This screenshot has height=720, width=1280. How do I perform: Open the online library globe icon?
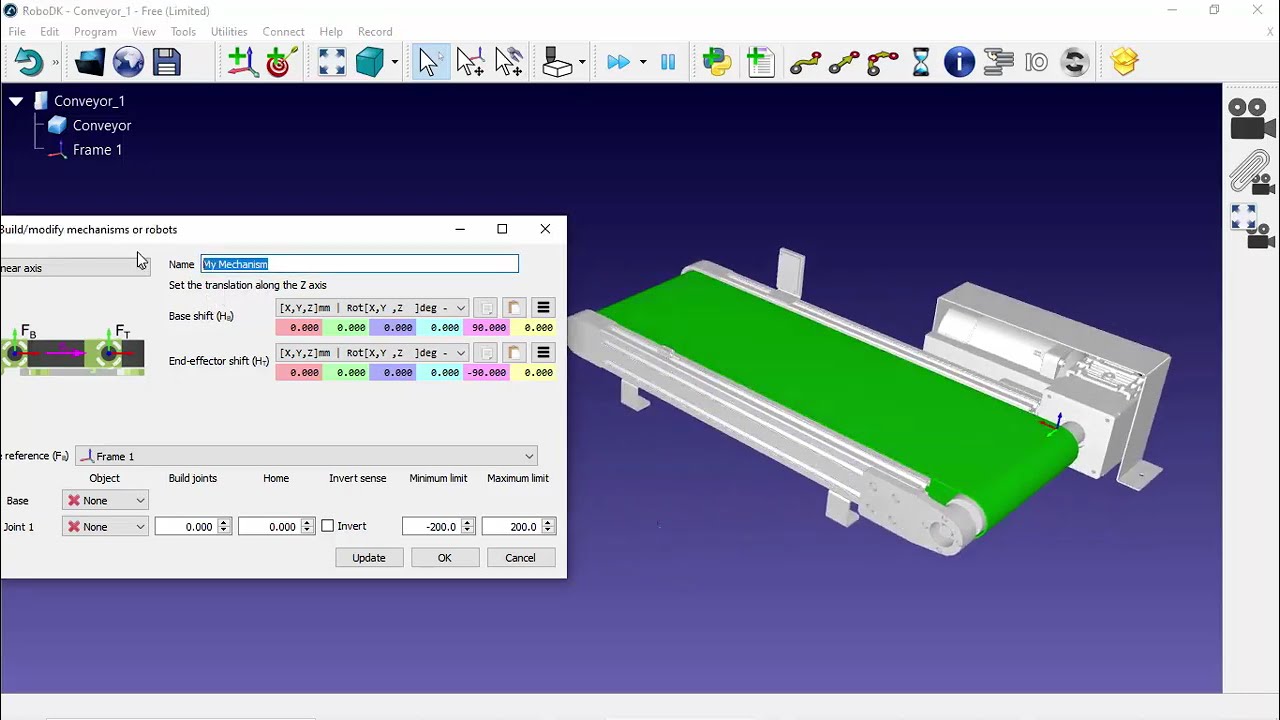[x=128, y=62]
